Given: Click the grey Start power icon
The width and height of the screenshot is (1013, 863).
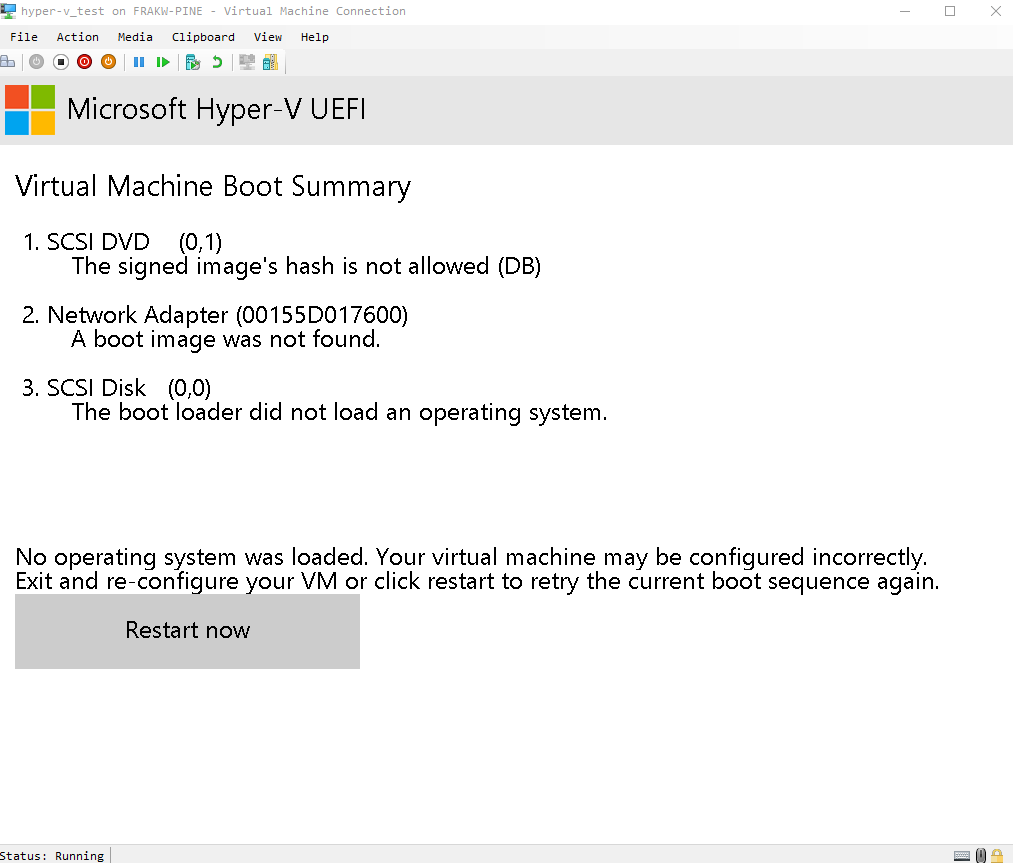Looking at the screenshot, I should point(36,62).
